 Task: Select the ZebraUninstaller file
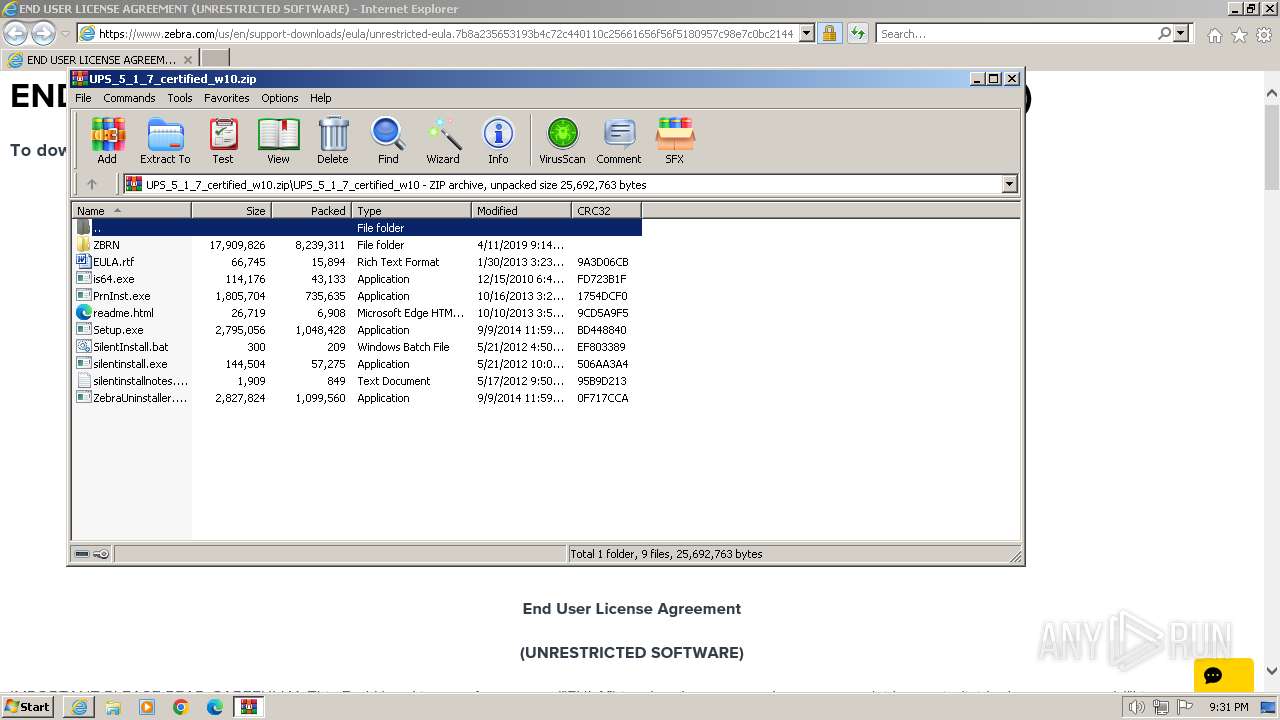click(357, 398)
